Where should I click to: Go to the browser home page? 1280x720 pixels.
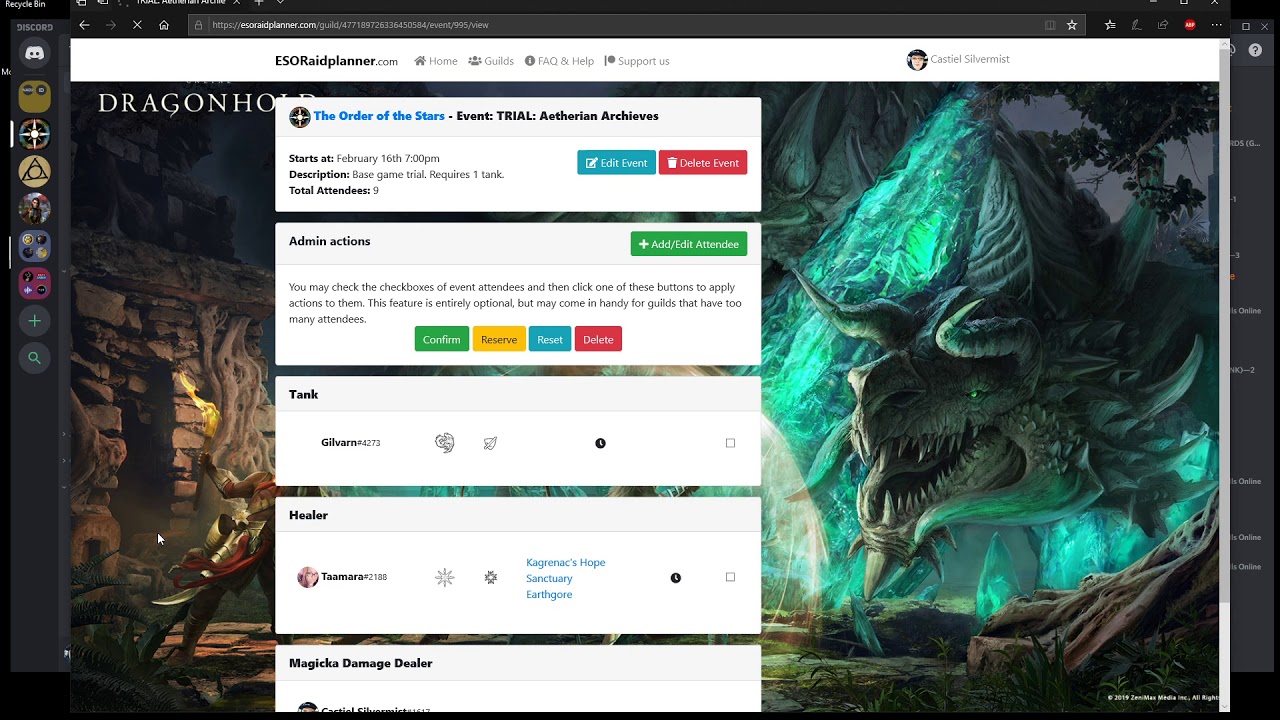[x=164, y=25]
